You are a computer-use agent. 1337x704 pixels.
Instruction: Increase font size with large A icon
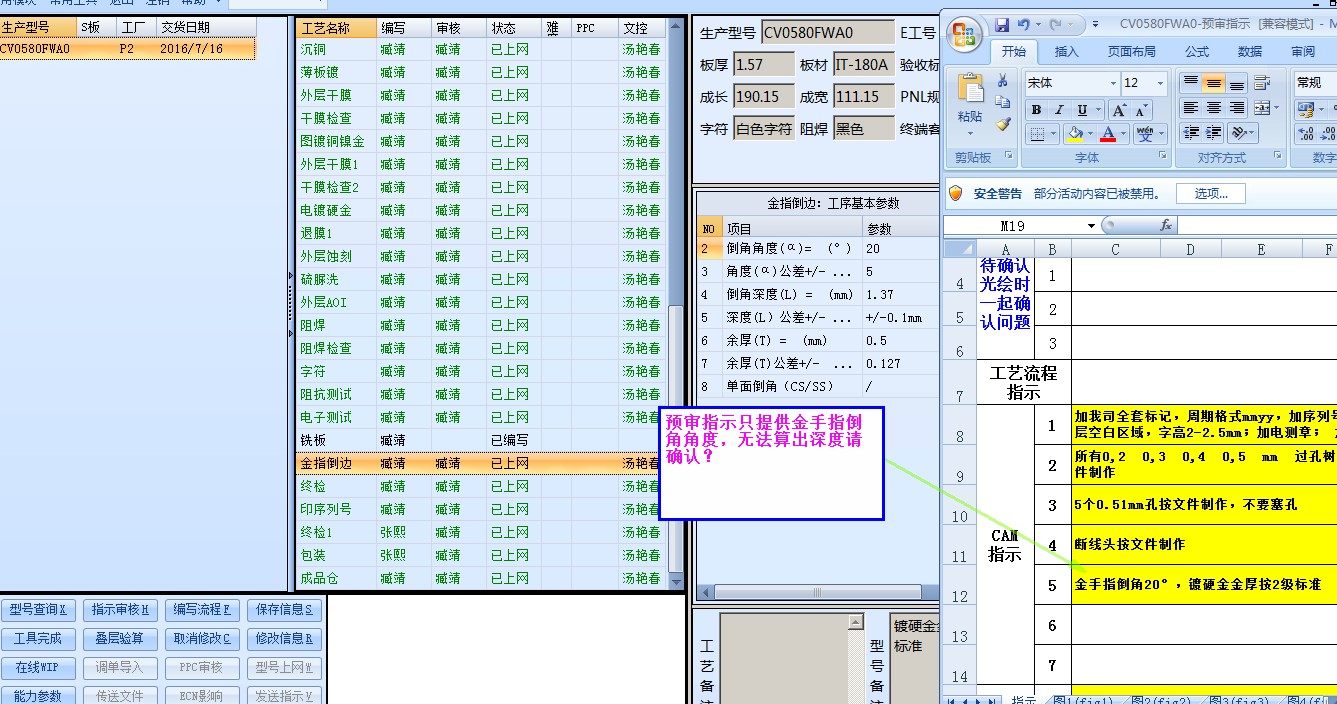[x=1119, y=110]
